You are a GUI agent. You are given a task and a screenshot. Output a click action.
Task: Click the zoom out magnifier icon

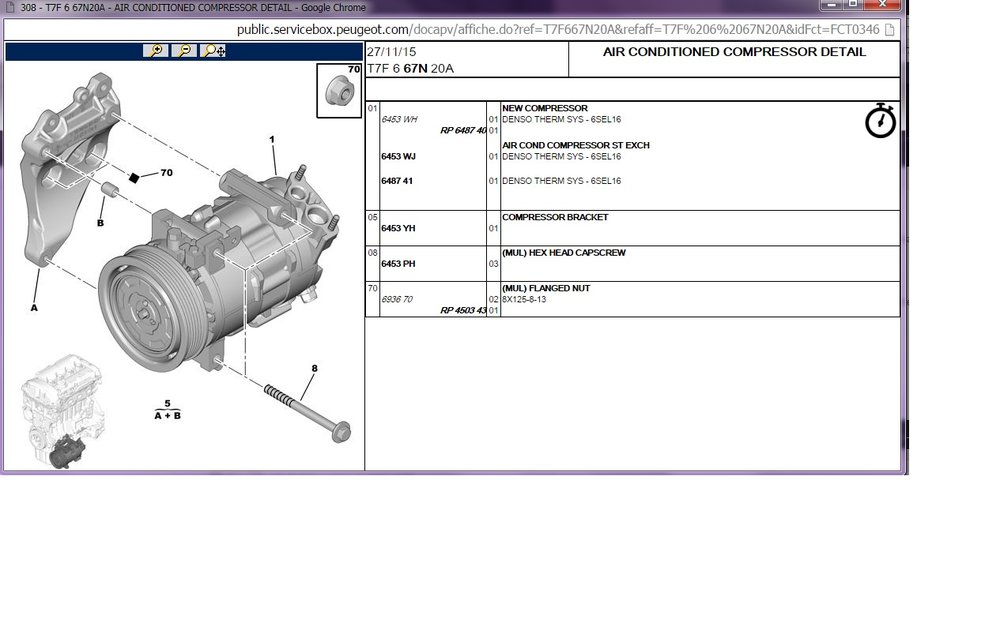pos(184,51)
